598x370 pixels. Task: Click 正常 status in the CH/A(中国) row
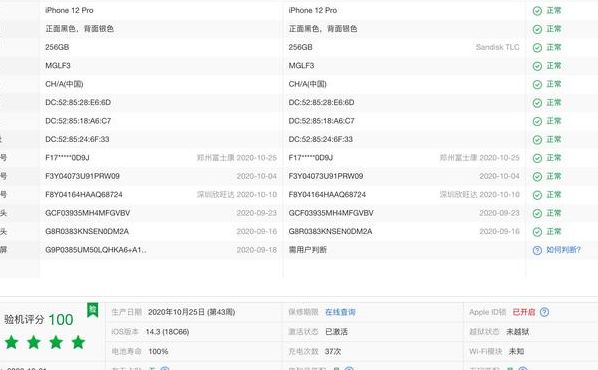tap(554, 84)
